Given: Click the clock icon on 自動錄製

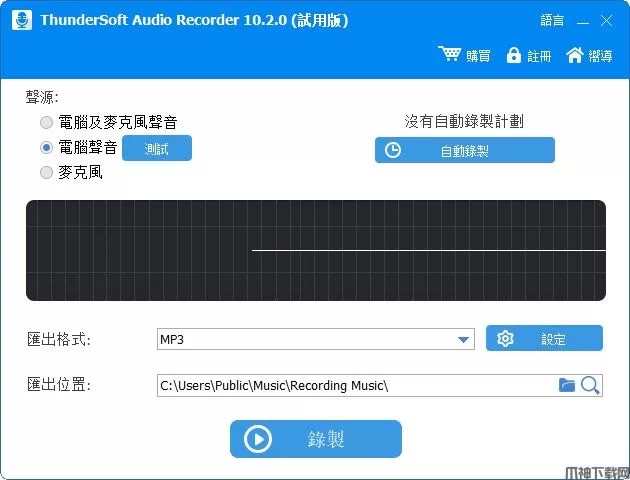Looking at the screenshot, I should [393, 150].
